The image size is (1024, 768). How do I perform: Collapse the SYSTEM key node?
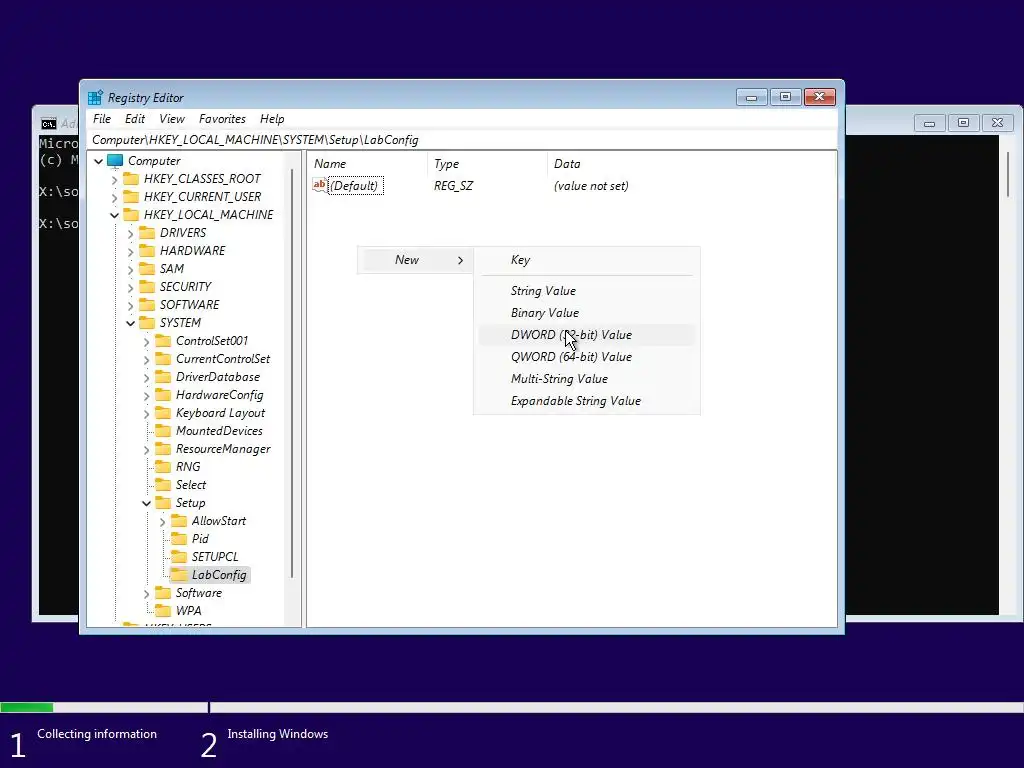click(x=131, y=323)
